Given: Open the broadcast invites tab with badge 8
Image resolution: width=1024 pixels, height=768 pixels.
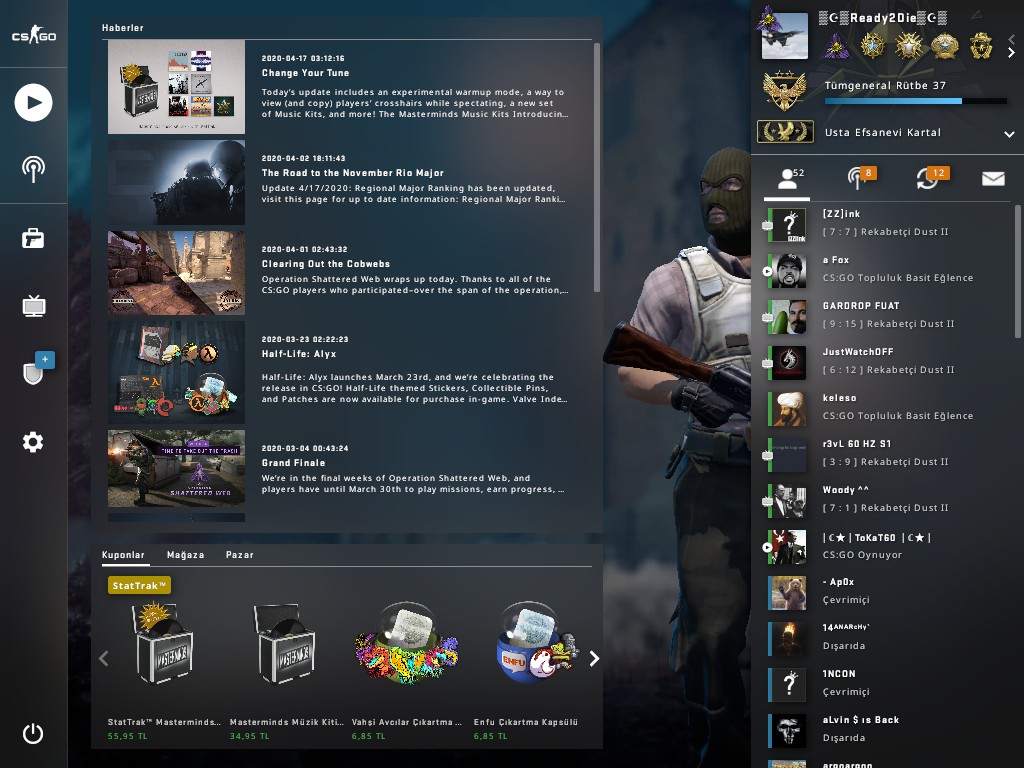Looking at the screenshot, I should [861, 178].
